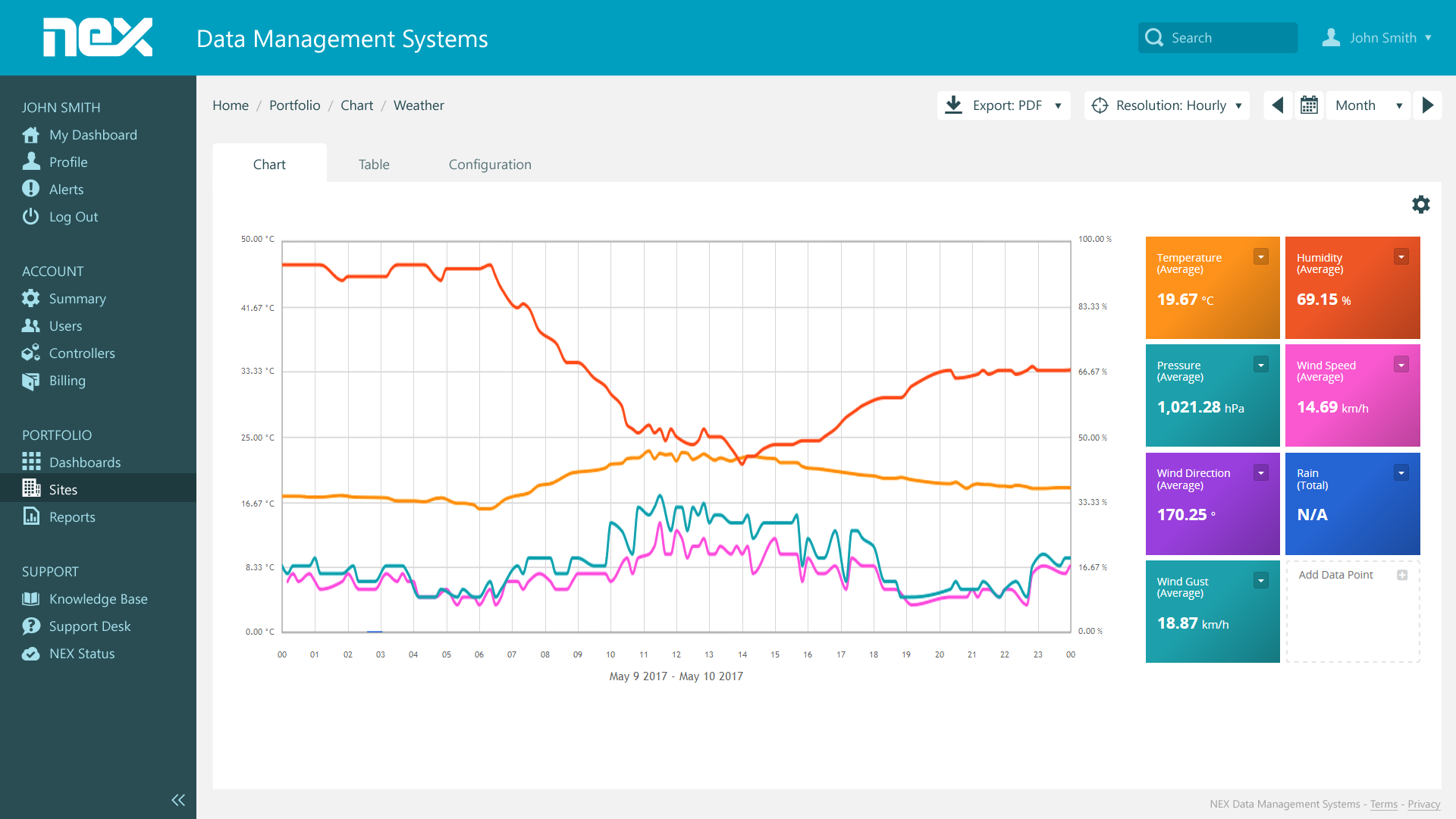Open the Reports section

(x=71, y=516)
